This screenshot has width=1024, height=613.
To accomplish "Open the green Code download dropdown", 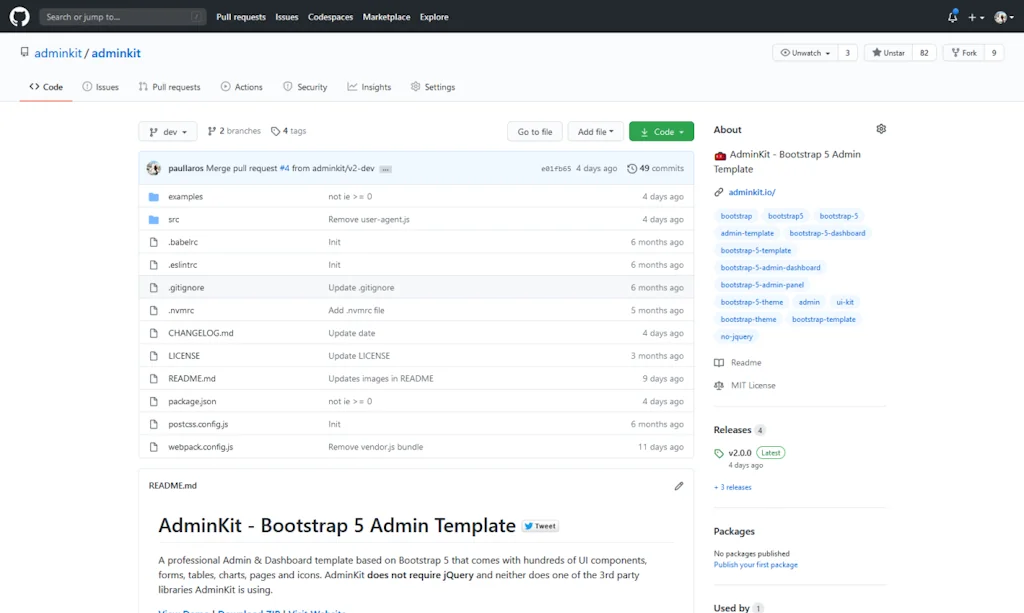I will (x=661, y=131).
